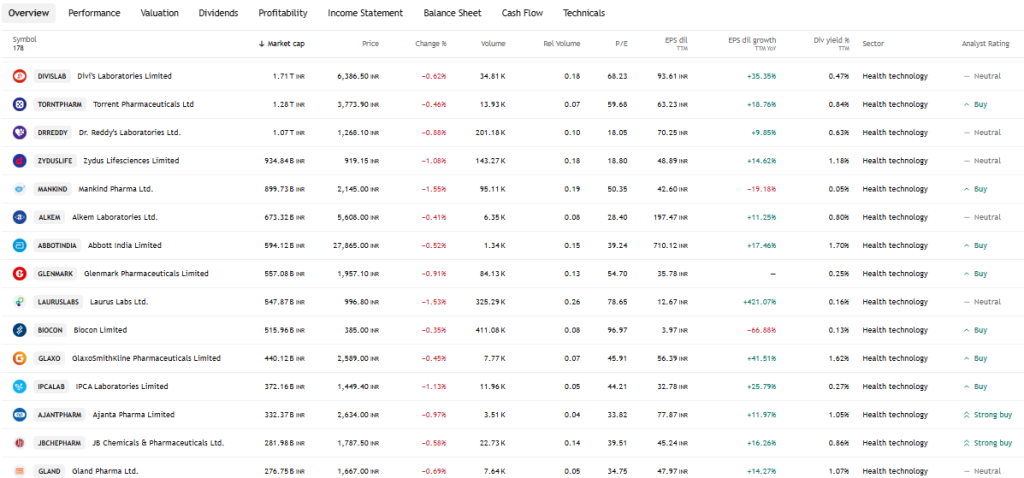Image resolution: width=1024 pixels, height=478 pixels.
Task: Open the DIVISLAB ticker symbol
Action: coord(52,76)
